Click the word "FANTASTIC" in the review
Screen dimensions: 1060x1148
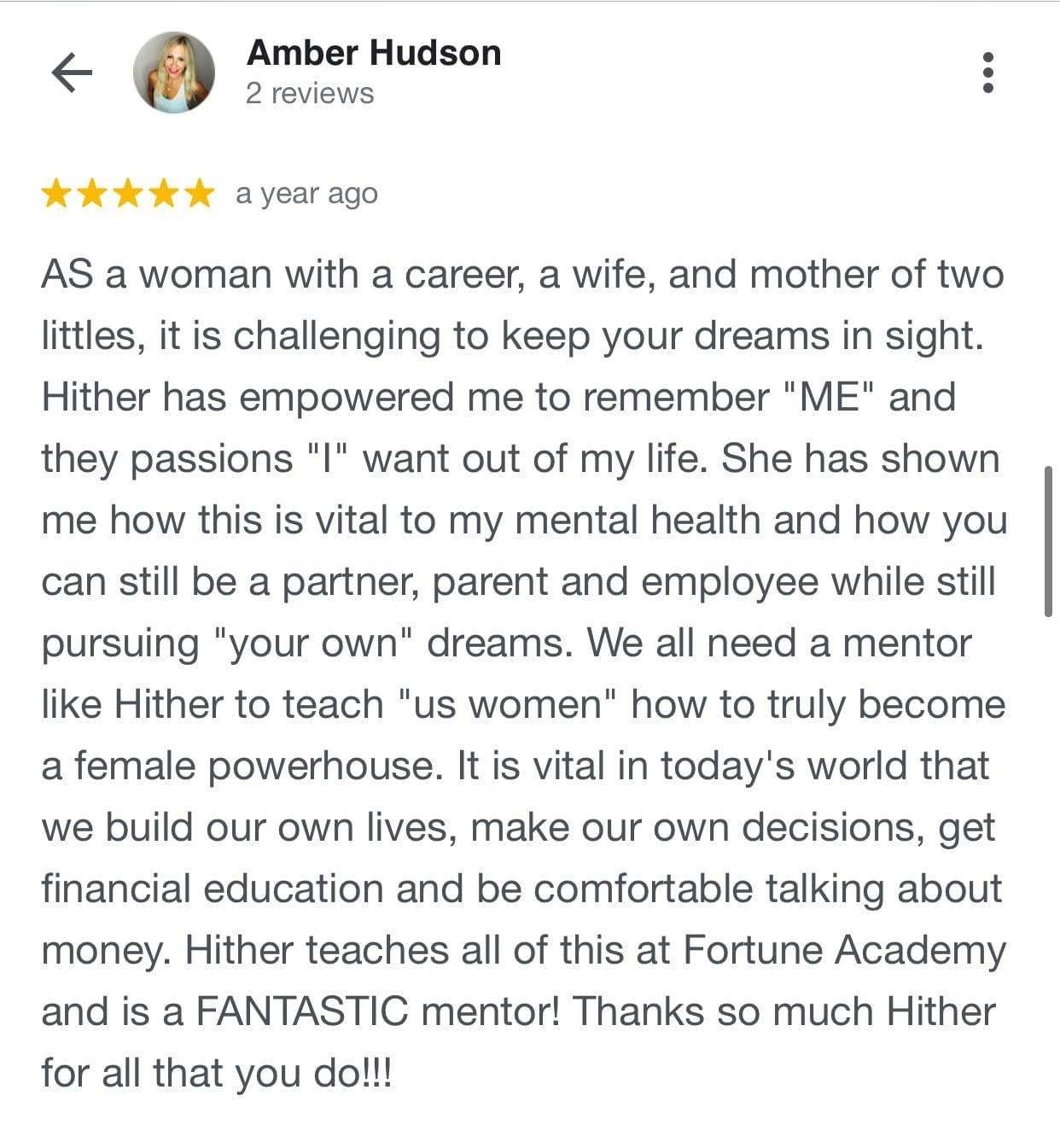tap(301, 1012)
